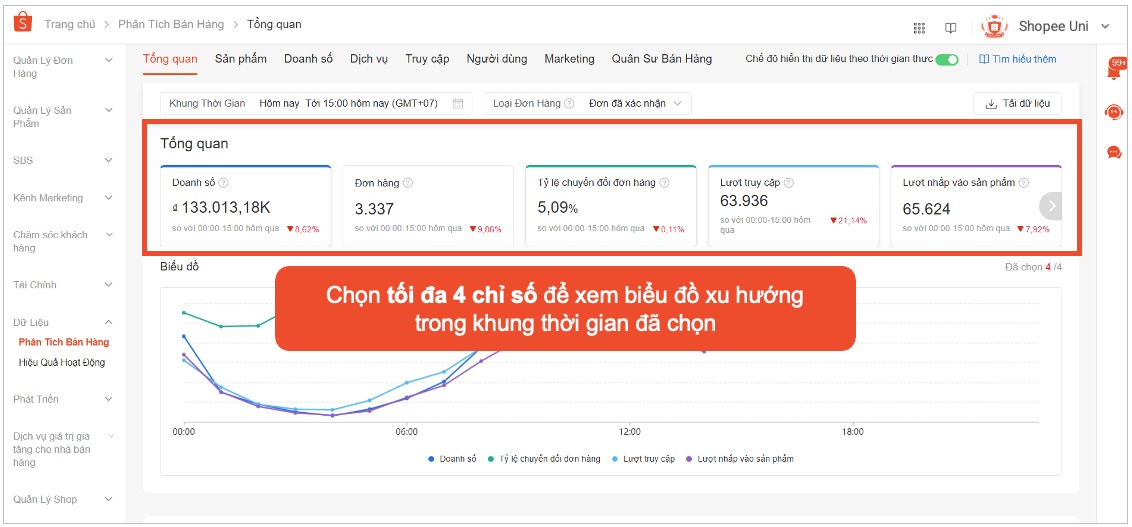Go to Phân Tích Bán Hàng breadcrumb

[x=173, y=24]
